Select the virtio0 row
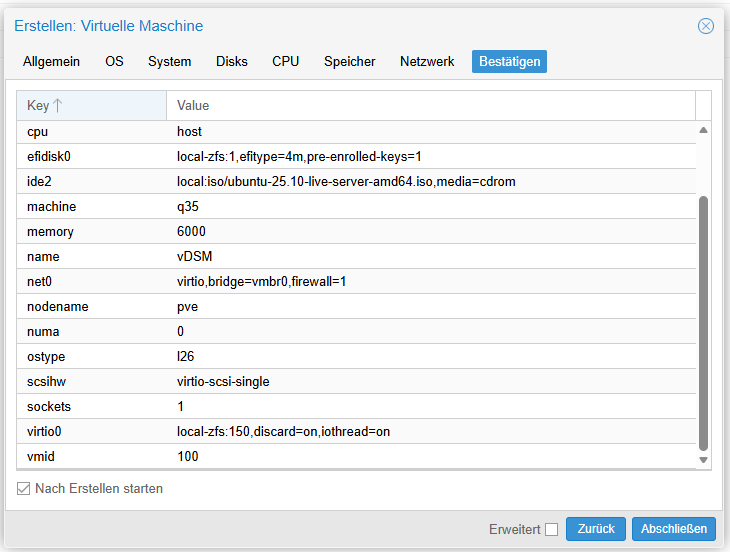The image size is (730, 552). [x=355, y=431]
